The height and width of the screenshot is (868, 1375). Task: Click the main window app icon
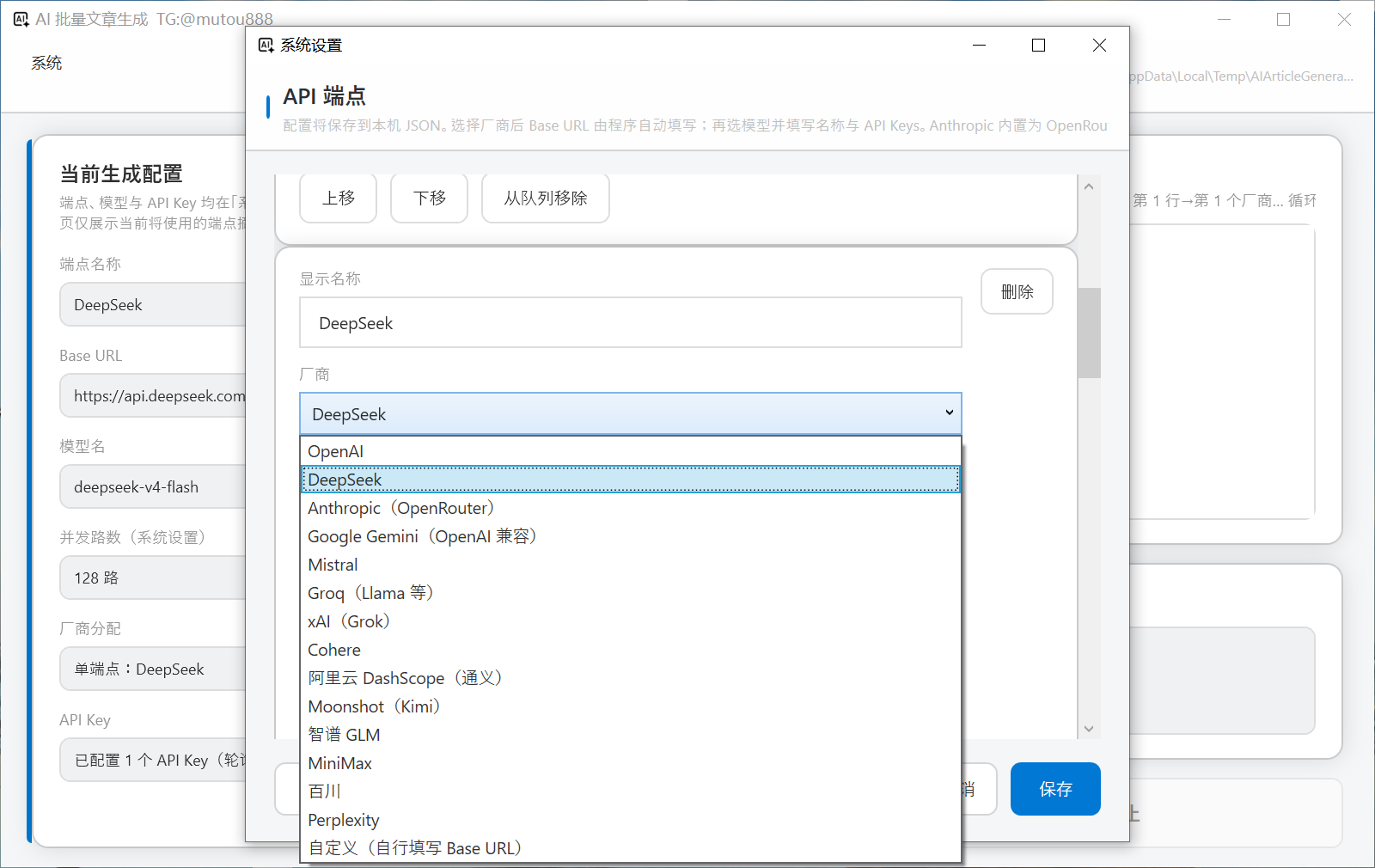(21, 19)
